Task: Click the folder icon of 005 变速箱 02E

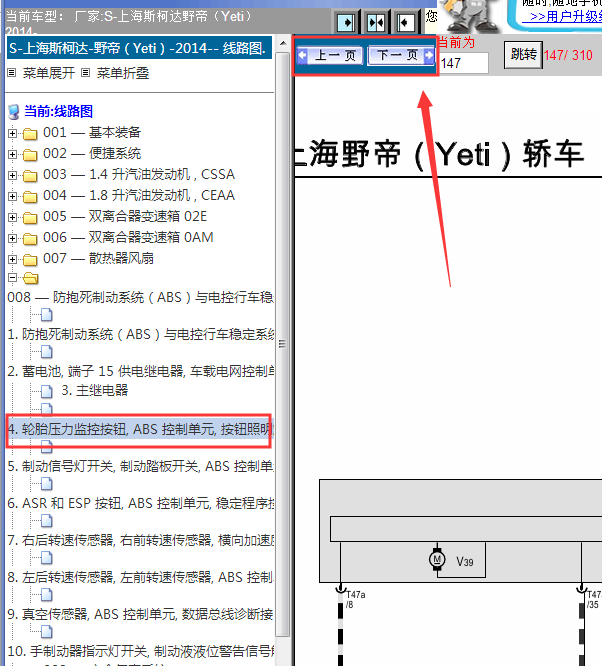Action: click(x=30, y=218)
